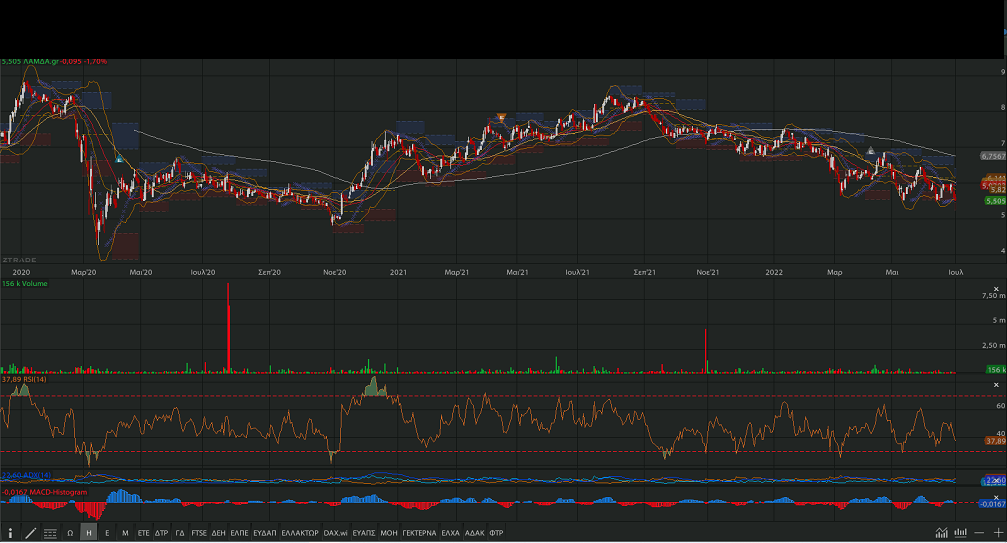The image size is (1007, 543).
Task: Toggle the daily Η timeframe
Action: [x=89, y=533]
